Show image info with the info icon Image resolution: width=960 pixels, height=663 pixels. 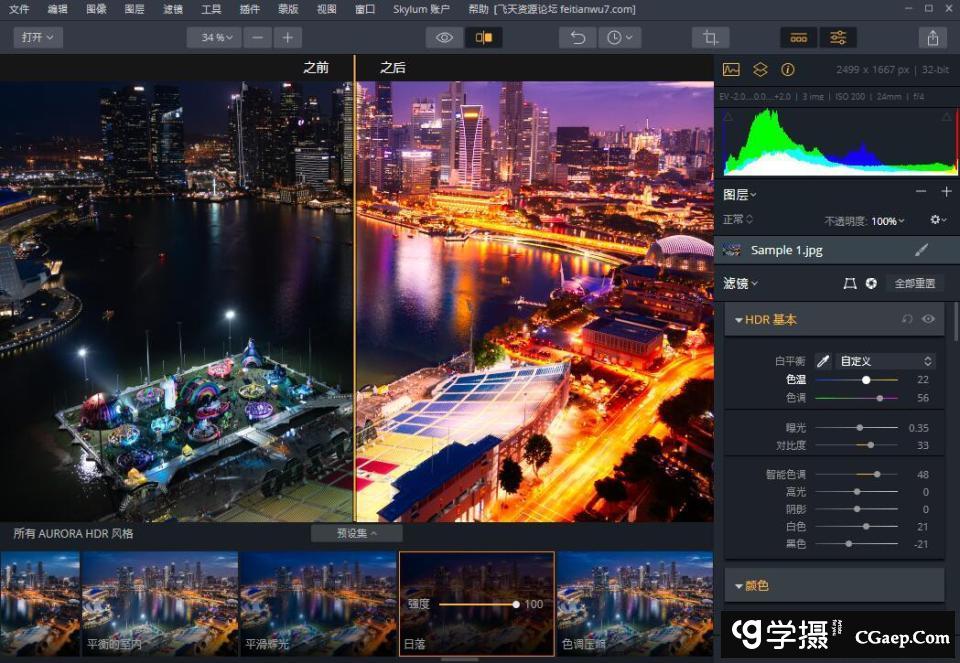[x=788, y=70]
